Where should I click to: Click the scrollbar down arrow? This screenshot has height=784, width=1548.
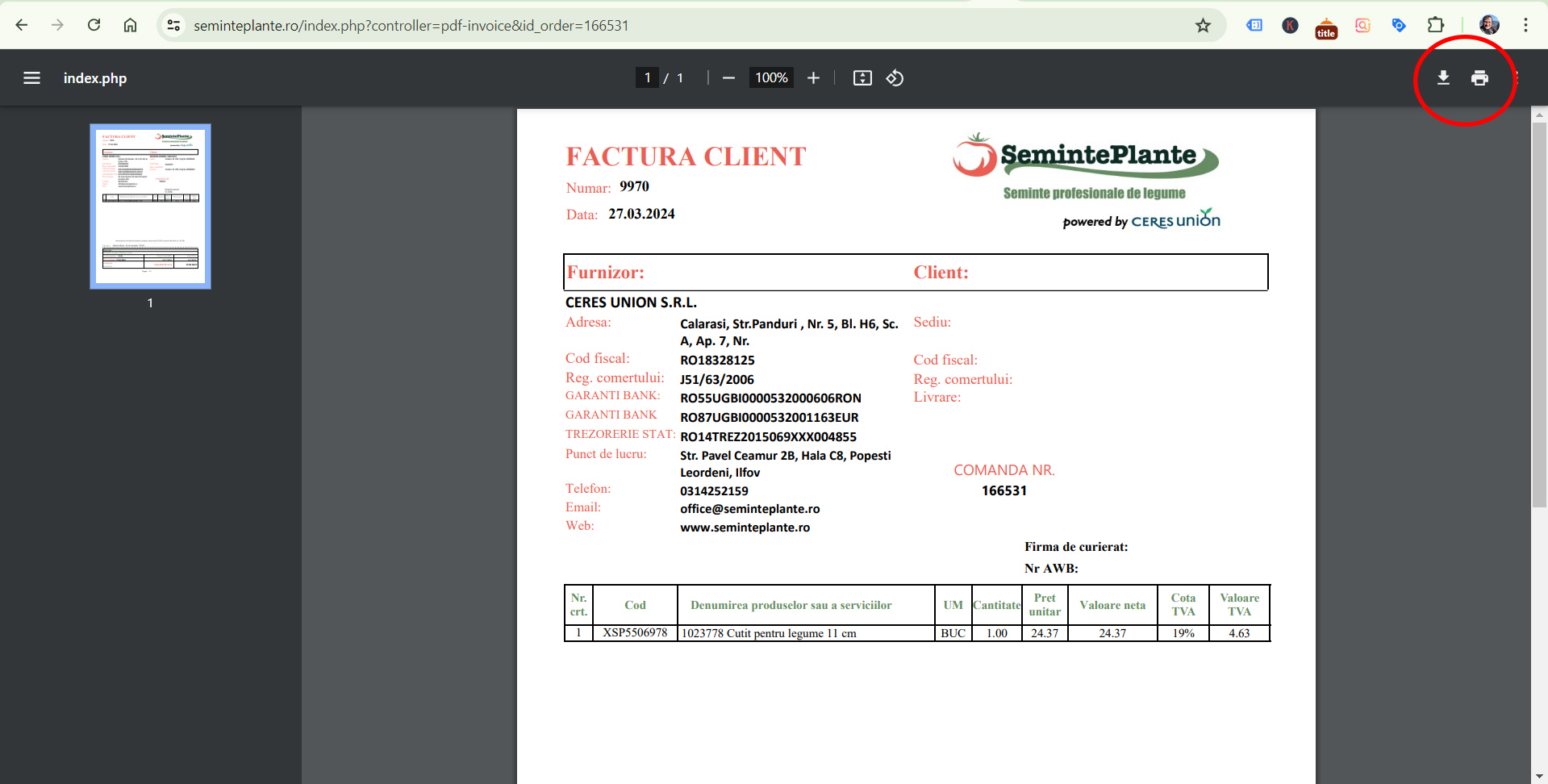click(1539, 776)
